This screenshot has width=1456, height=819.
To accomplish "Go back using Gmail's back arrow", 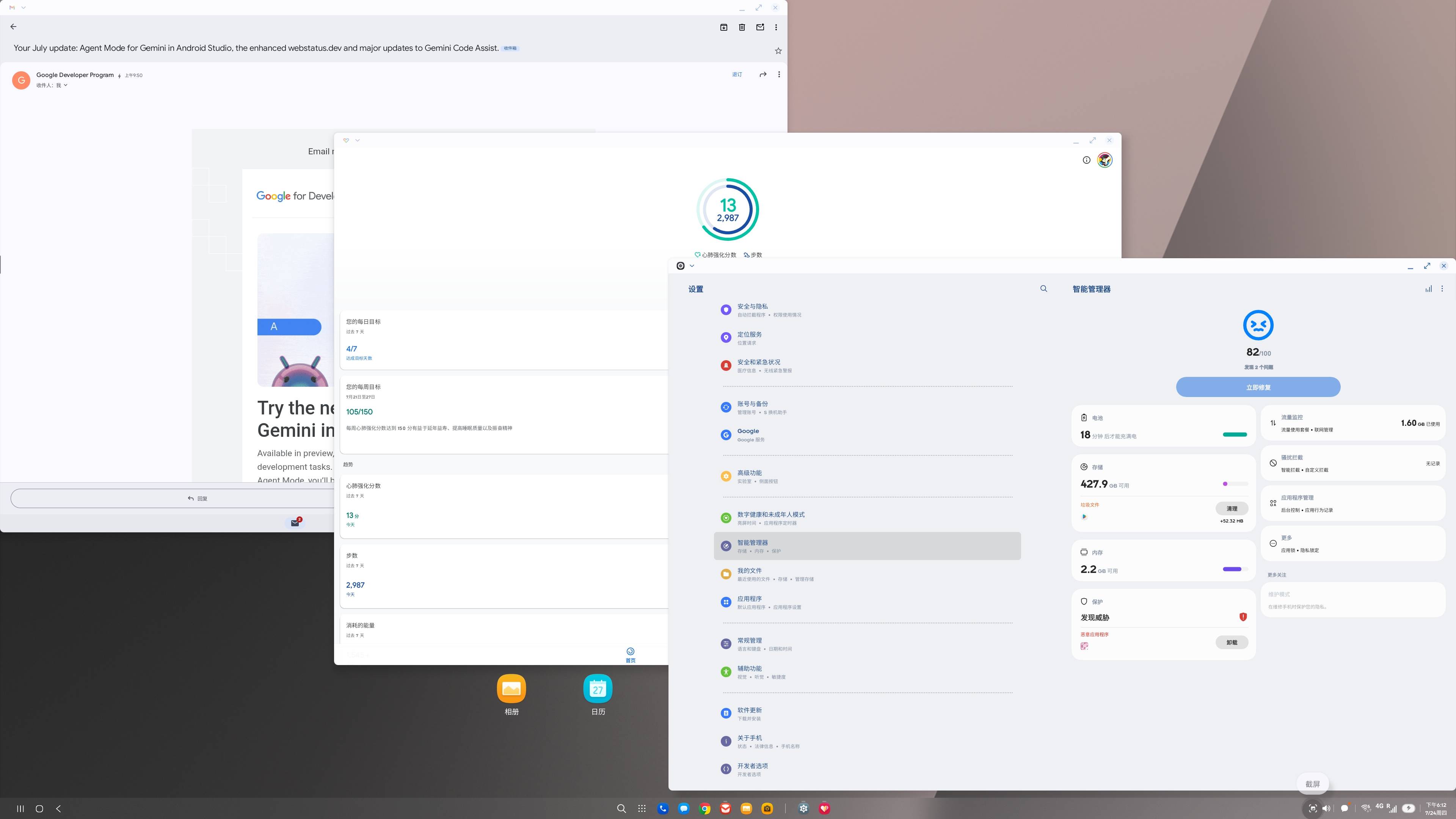I will 14,27.
